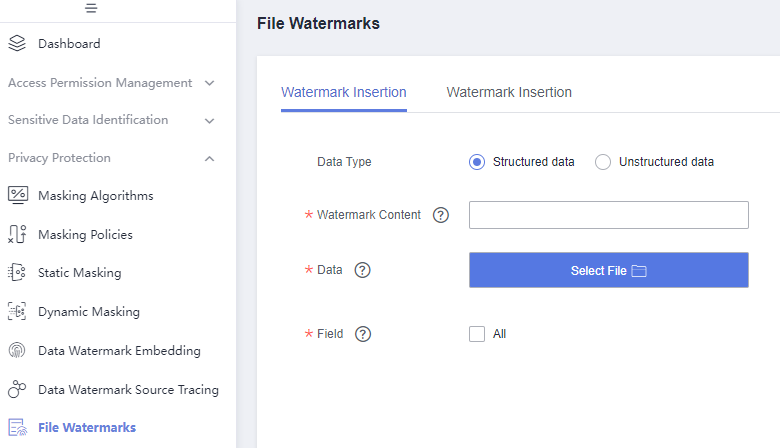
Task: Click the Watermark Content input field
Action: click(608, 215)
